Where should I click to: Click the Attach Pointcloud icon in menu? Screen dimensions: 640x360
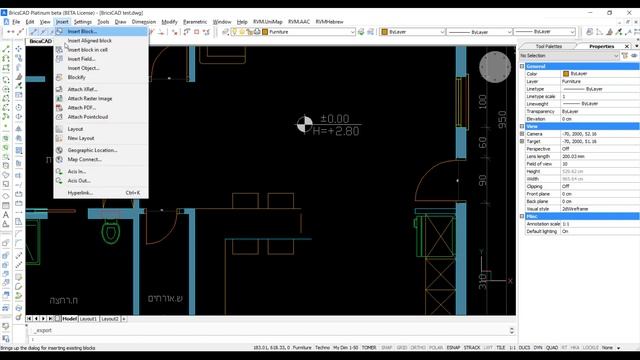pyautogui.click(x=59, y=117)
